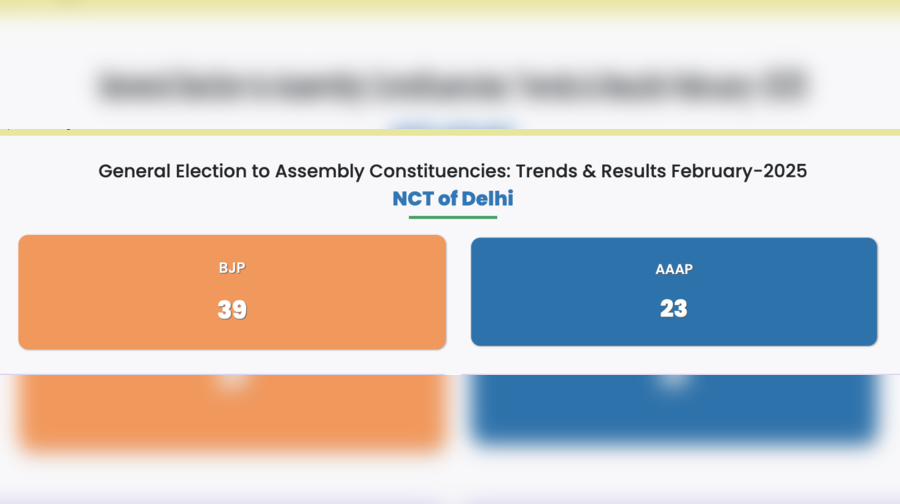Click the blurred blue text under the top heading
Screen dimensions: 900x504
[452, 126]
